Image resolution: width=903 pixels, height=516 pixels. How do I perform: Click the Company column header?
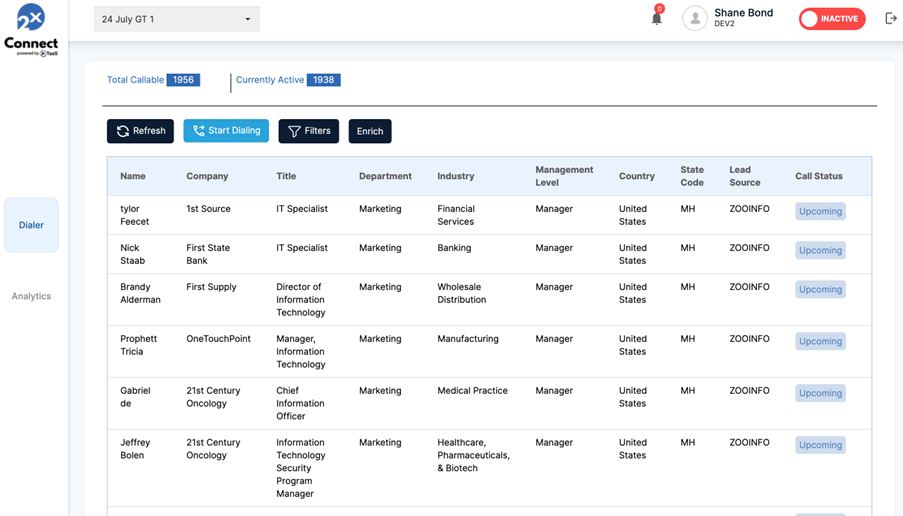(x=207, y=176)
